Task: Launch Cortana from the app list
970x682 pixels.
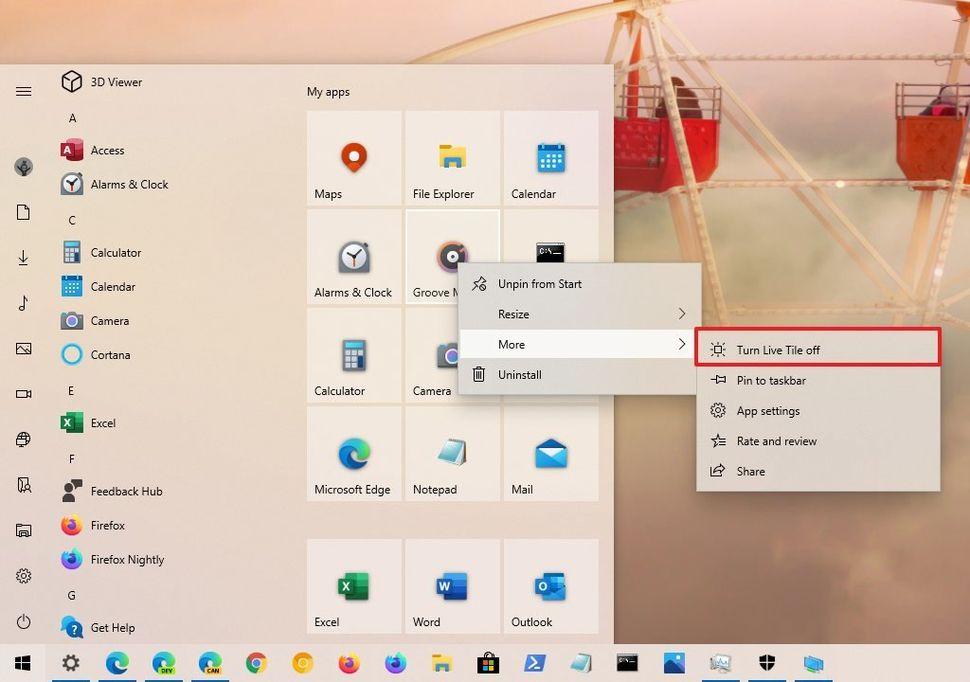Action: click(x=96, y=355)
